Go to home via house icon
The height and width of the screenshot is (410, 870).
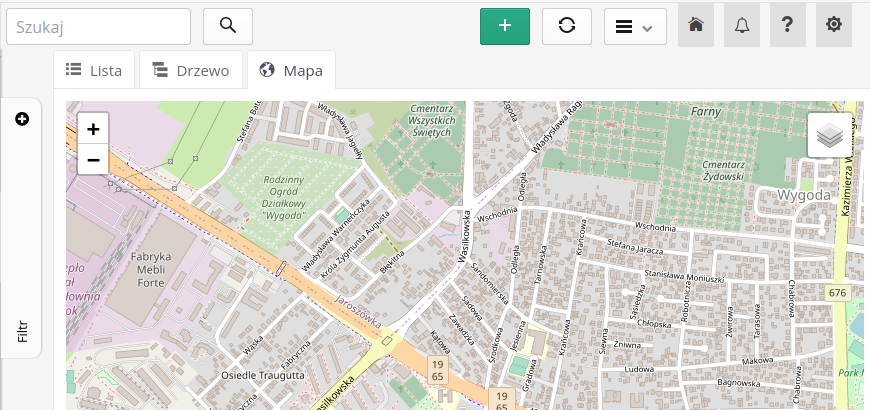(x=696, y=26)
